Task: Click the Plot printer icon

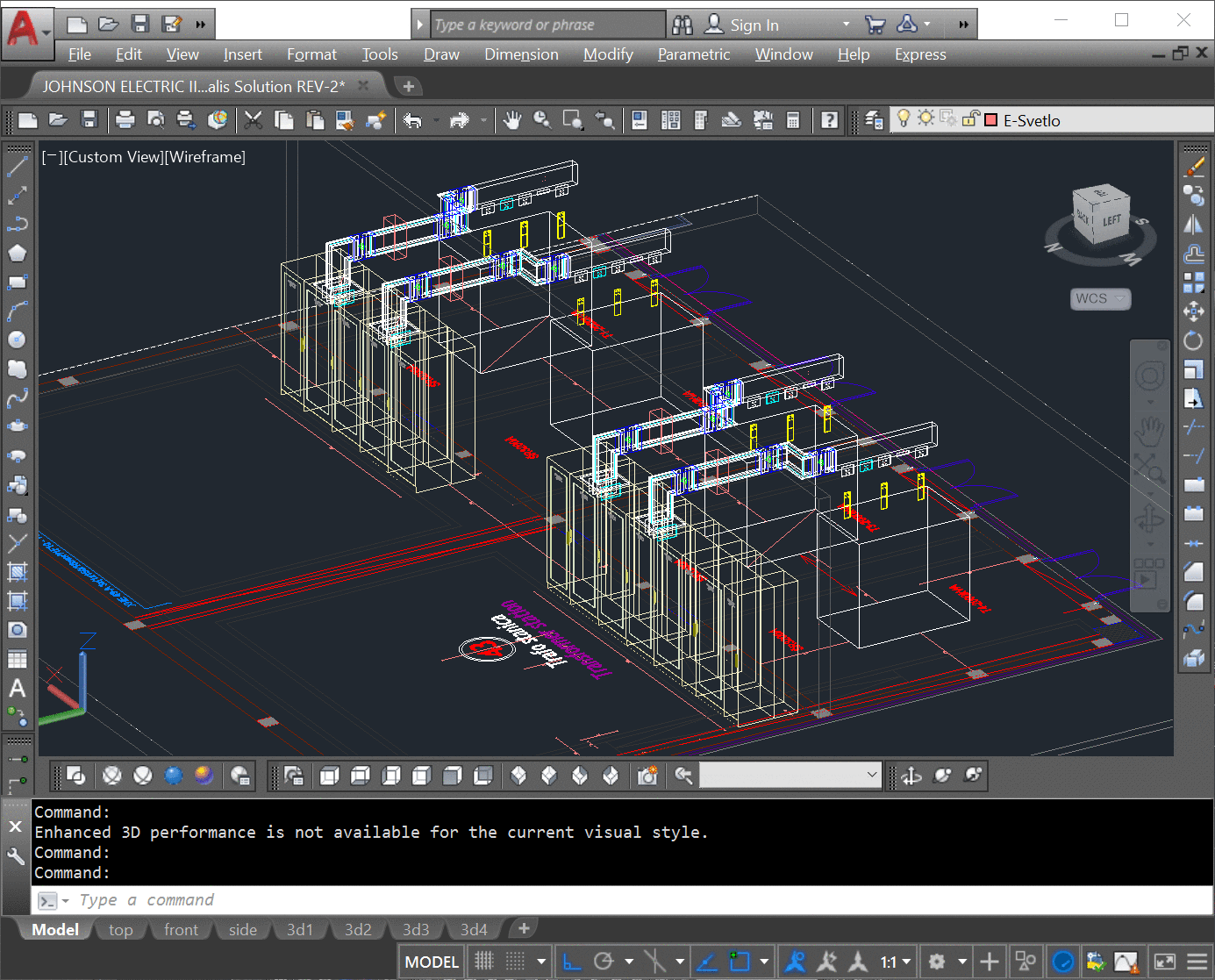Action: click(125, 120)
